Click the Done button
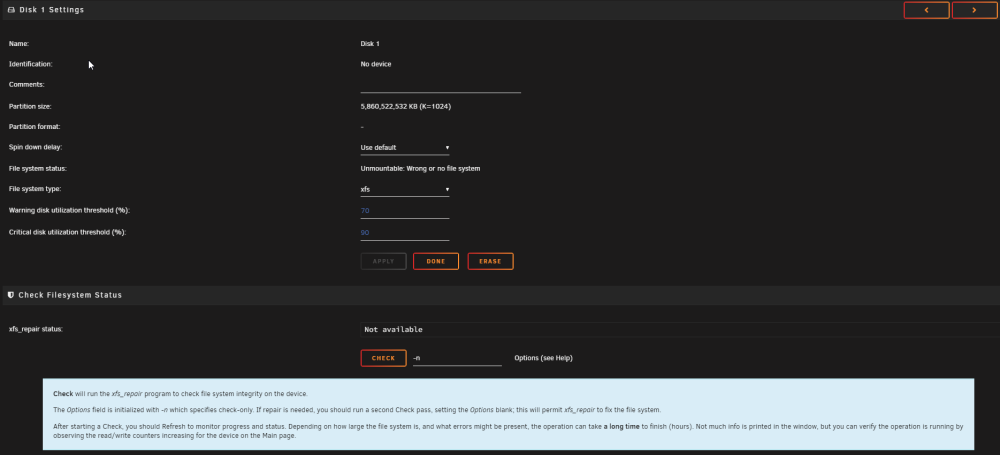Image resolution: width=1000 pixels, height=455 pixels. coord(436,262)
